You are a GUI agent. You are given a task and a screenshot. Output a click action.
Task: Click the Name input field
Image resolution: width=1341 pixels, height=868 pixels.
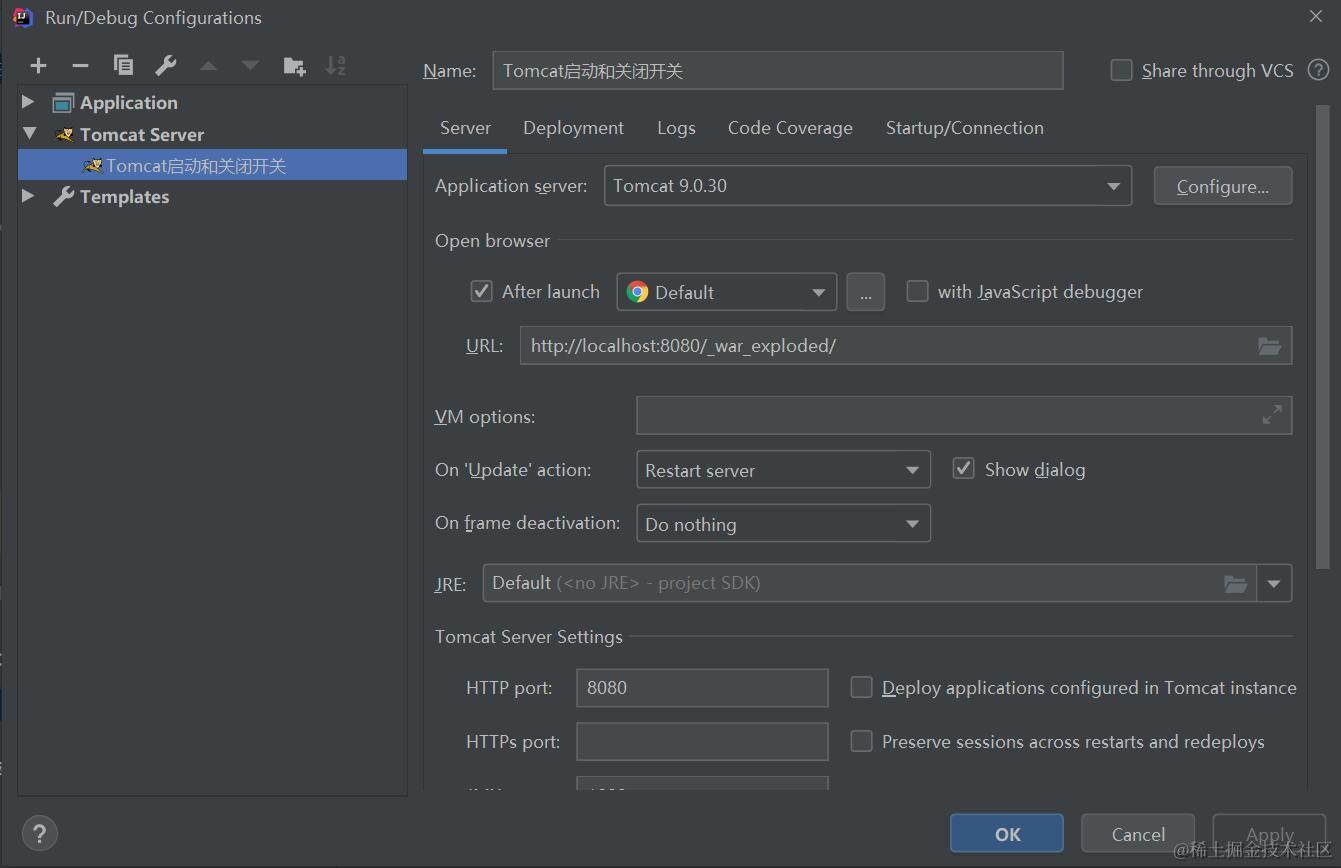tap(777, 71)
